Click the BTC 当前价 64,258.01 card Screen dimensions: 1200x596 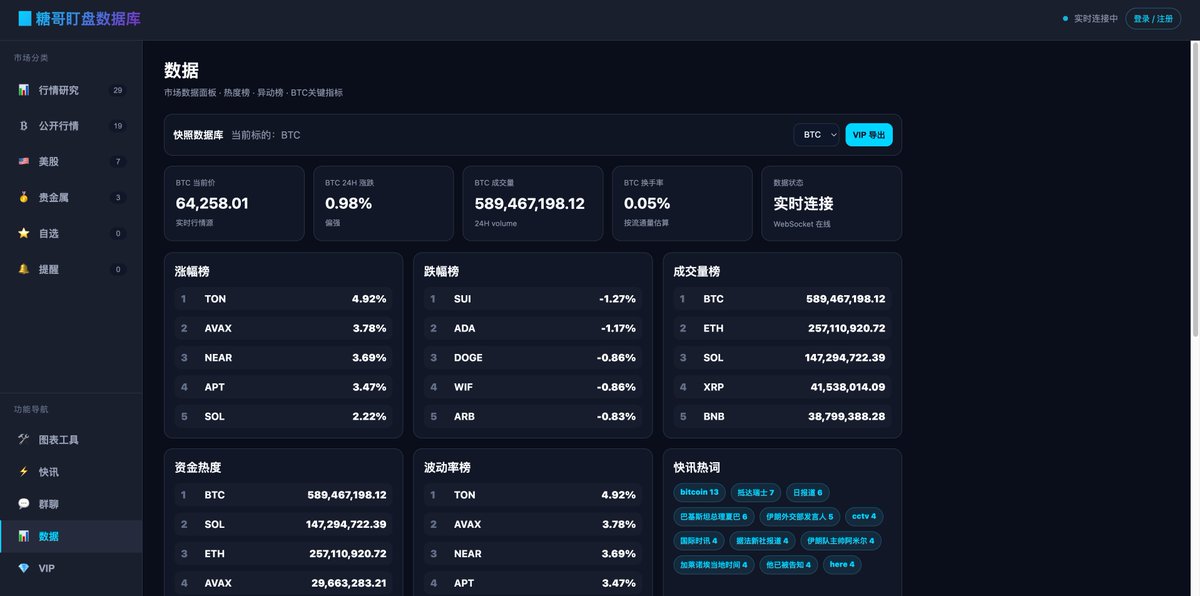[234, 203]
